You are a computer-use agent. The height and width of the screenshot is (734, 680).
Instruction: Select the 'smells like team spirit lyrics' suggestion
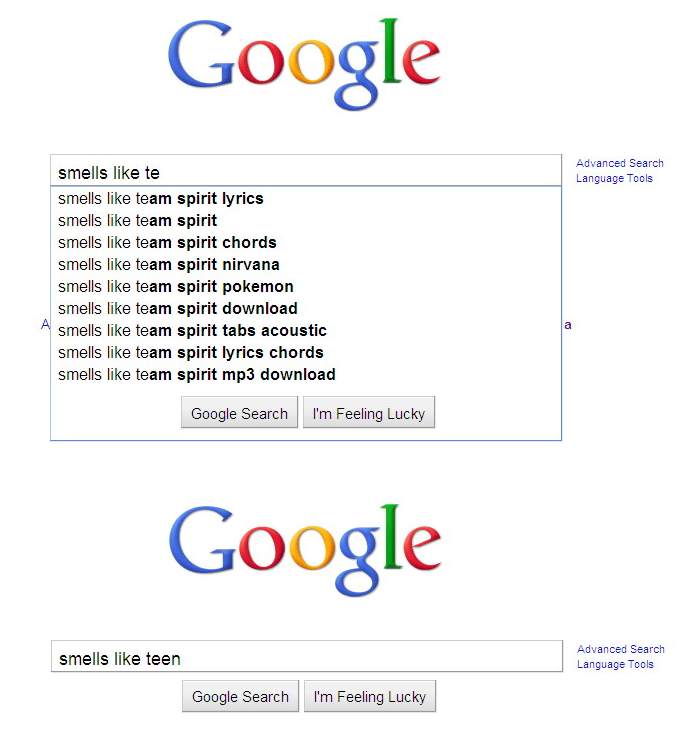[x=161, y=199]
